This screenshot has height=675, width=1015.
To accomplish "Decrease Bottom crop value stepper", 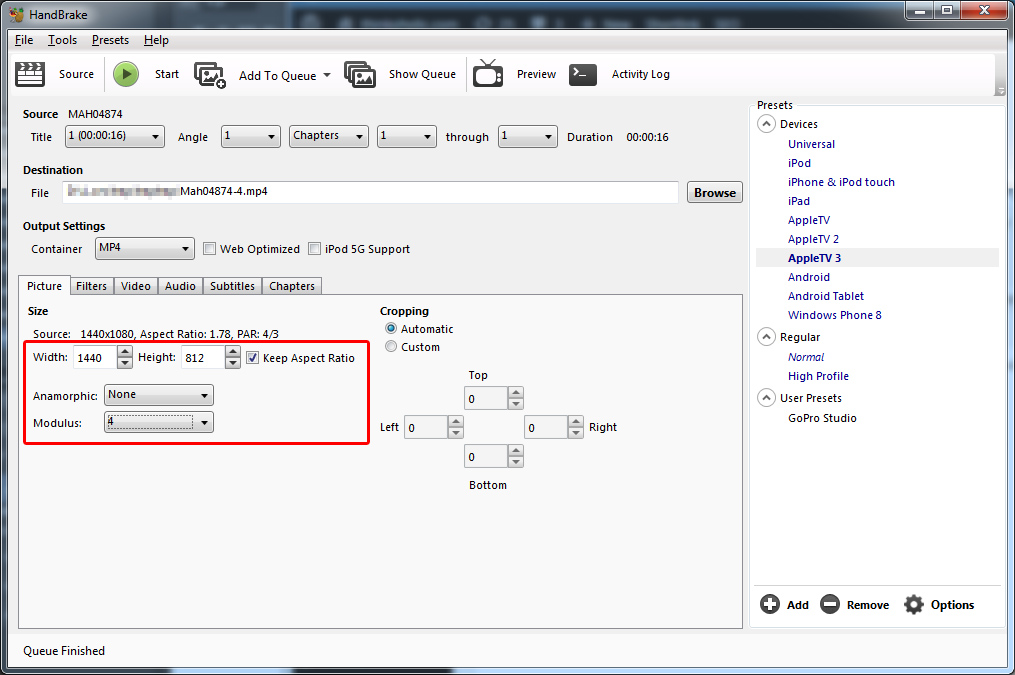I will click(515, 462).
